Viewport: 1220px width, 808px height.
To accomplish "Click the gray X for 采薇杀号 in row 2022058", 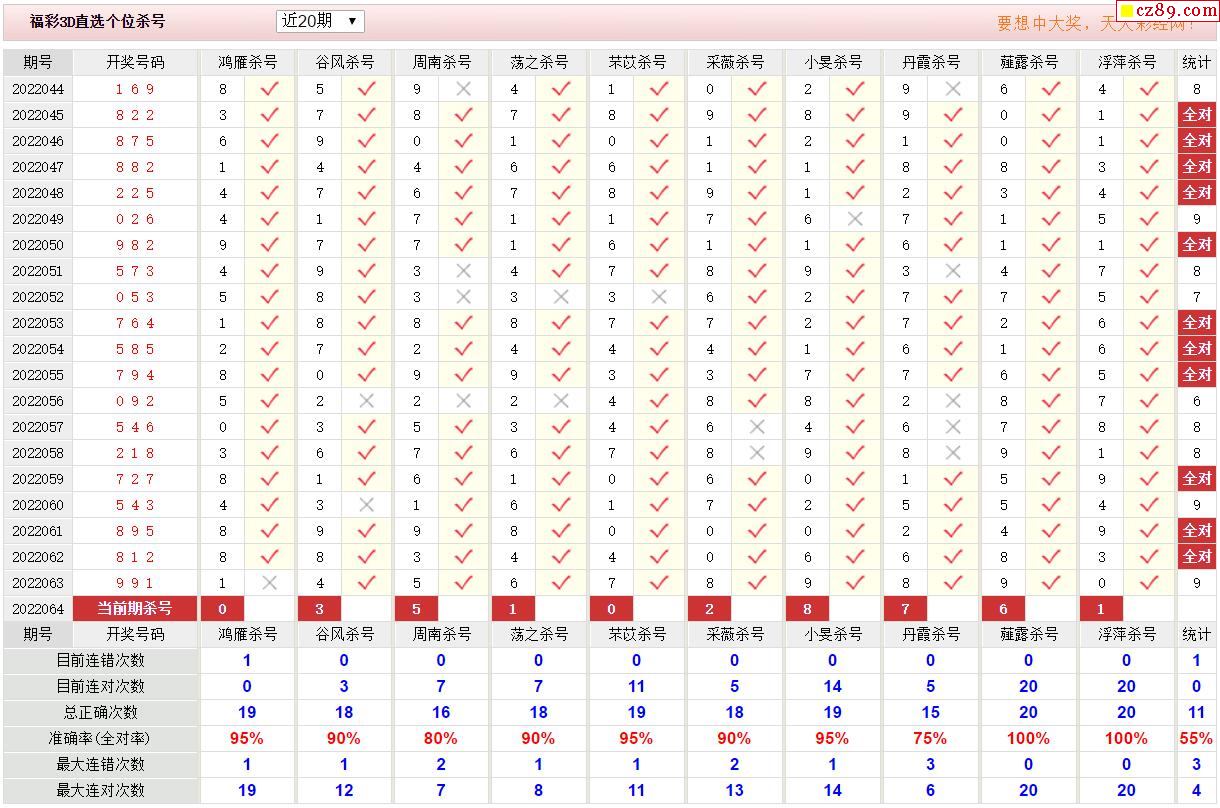I will (x=757, y=453).
